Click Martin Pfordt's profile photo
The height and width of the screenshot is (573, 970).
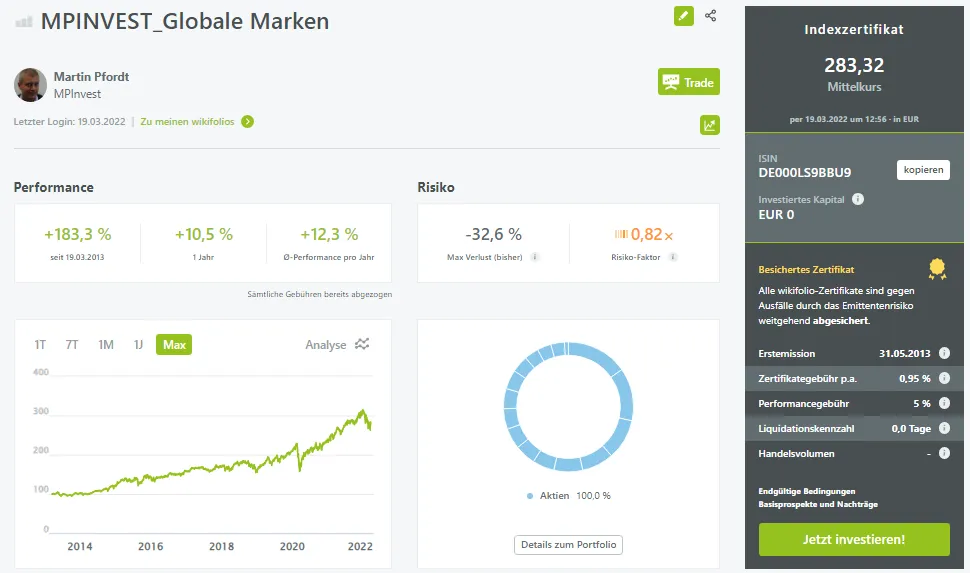30,85
